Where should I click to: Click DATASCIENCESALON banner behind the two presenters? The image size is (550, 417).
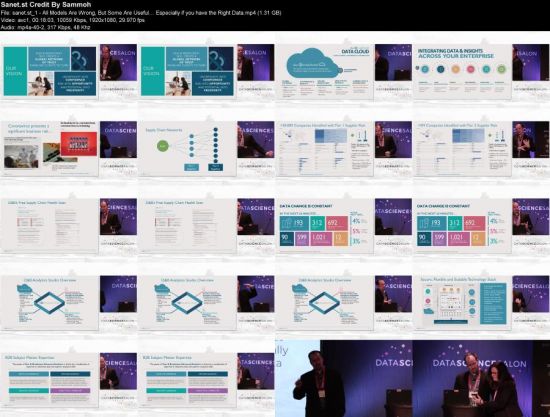click(x=479, y=363)
